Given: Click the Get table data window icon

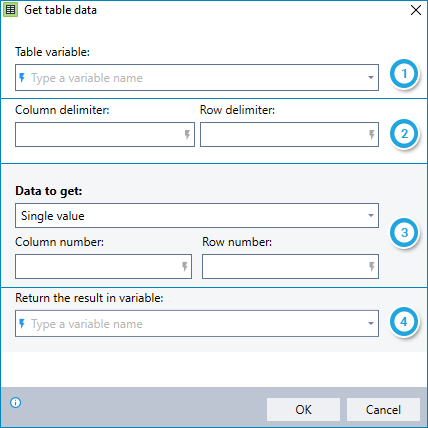Looking at the screenshot, I should (x=10, y=10).
